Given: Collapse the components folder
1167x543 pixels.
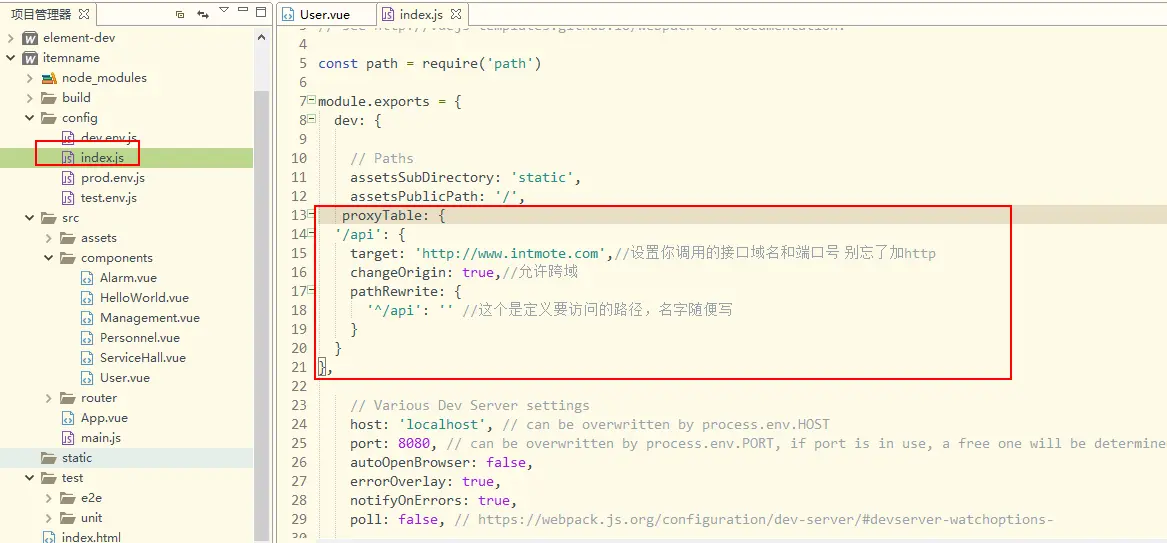Looking at the screenshot, I should click(48, 259).
